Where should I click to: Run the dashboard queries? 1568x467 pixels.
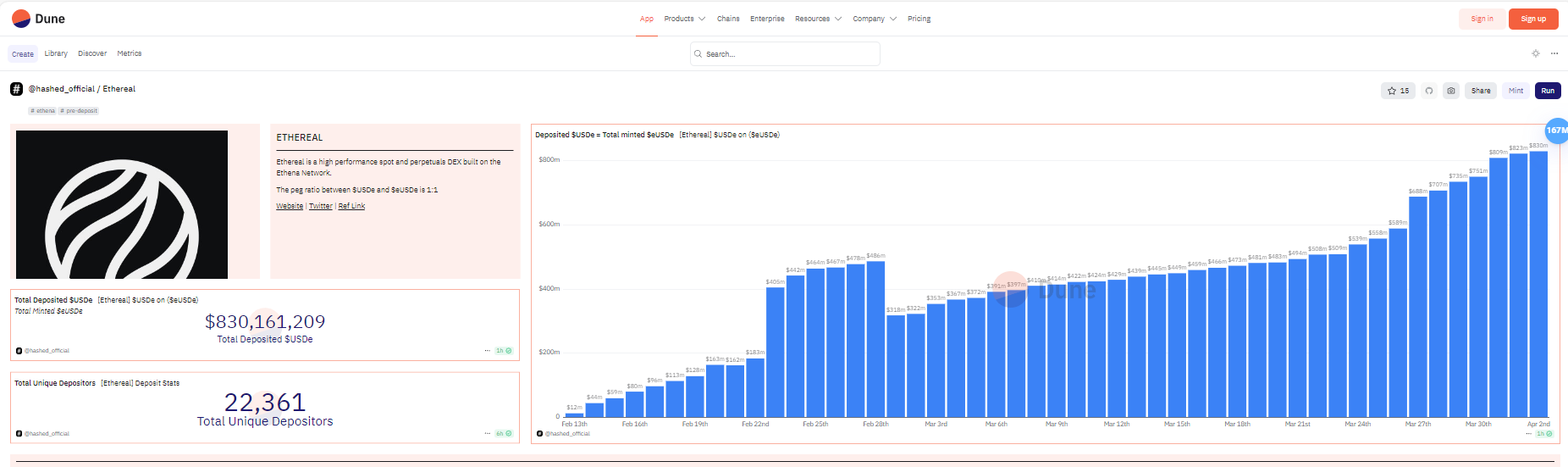click(x=1548, y=91)
